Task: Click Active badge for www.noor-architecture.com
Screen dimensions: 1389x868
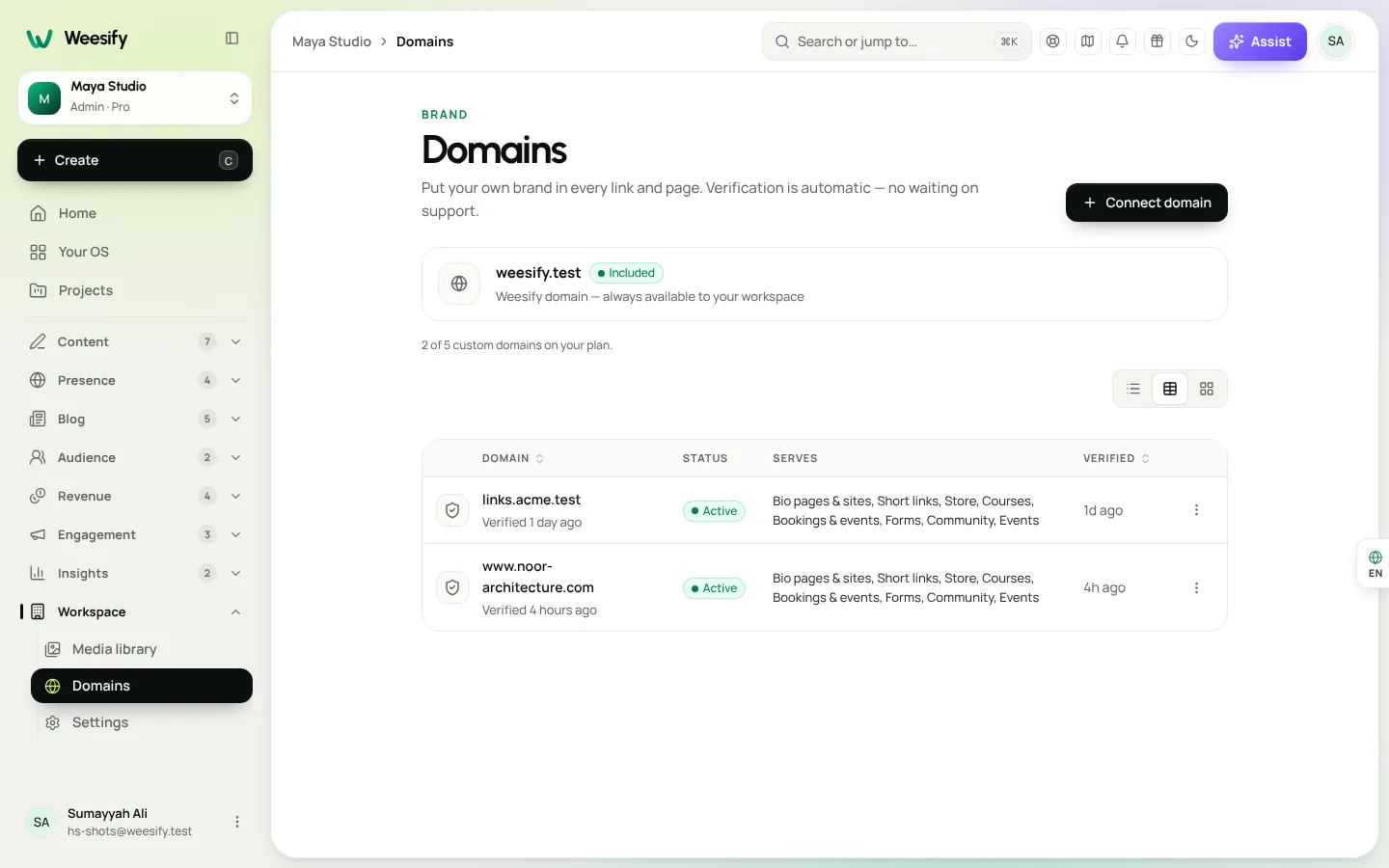Action: tap(714, 588)
